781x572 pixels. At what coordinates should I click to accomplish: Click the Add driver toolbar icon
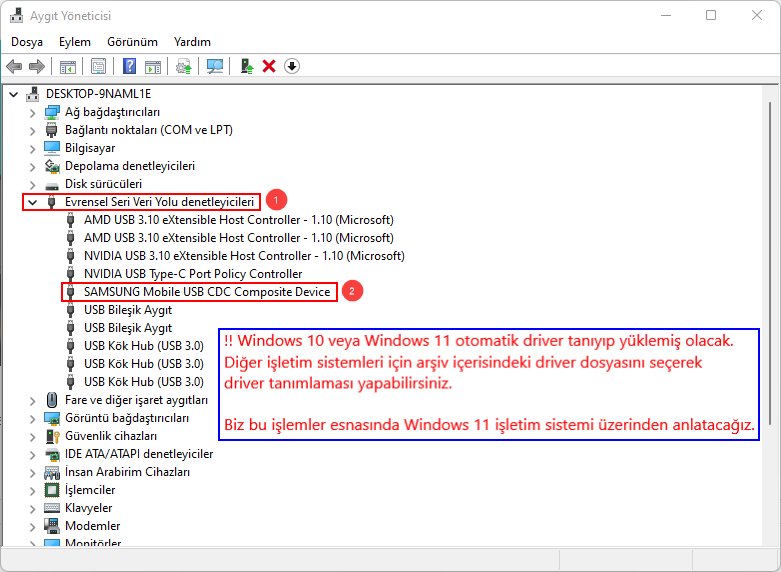[247, 66]
